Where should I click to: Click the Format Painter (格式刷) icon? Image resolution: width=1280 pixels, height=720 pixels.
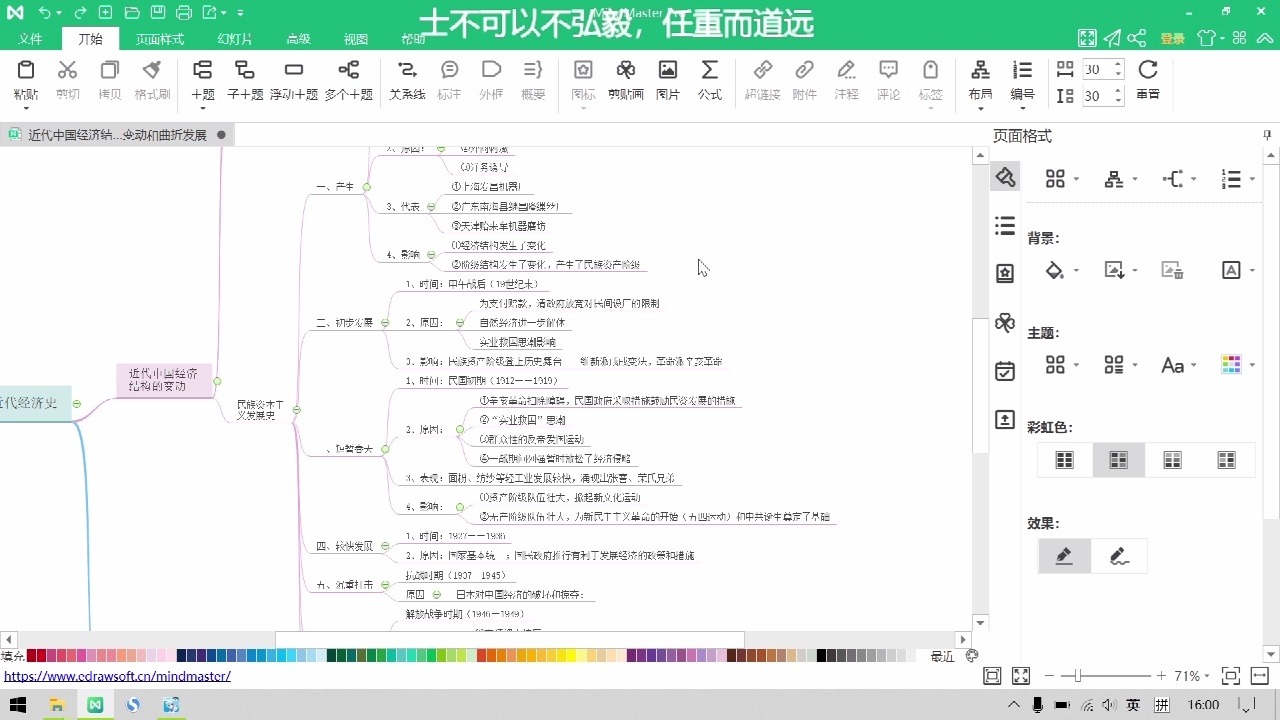click(152, 70)
